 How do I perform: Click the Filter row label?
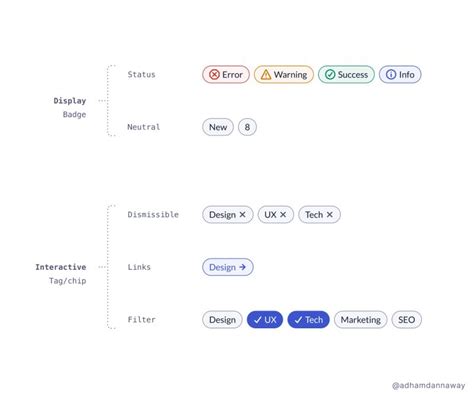(142, 320)
